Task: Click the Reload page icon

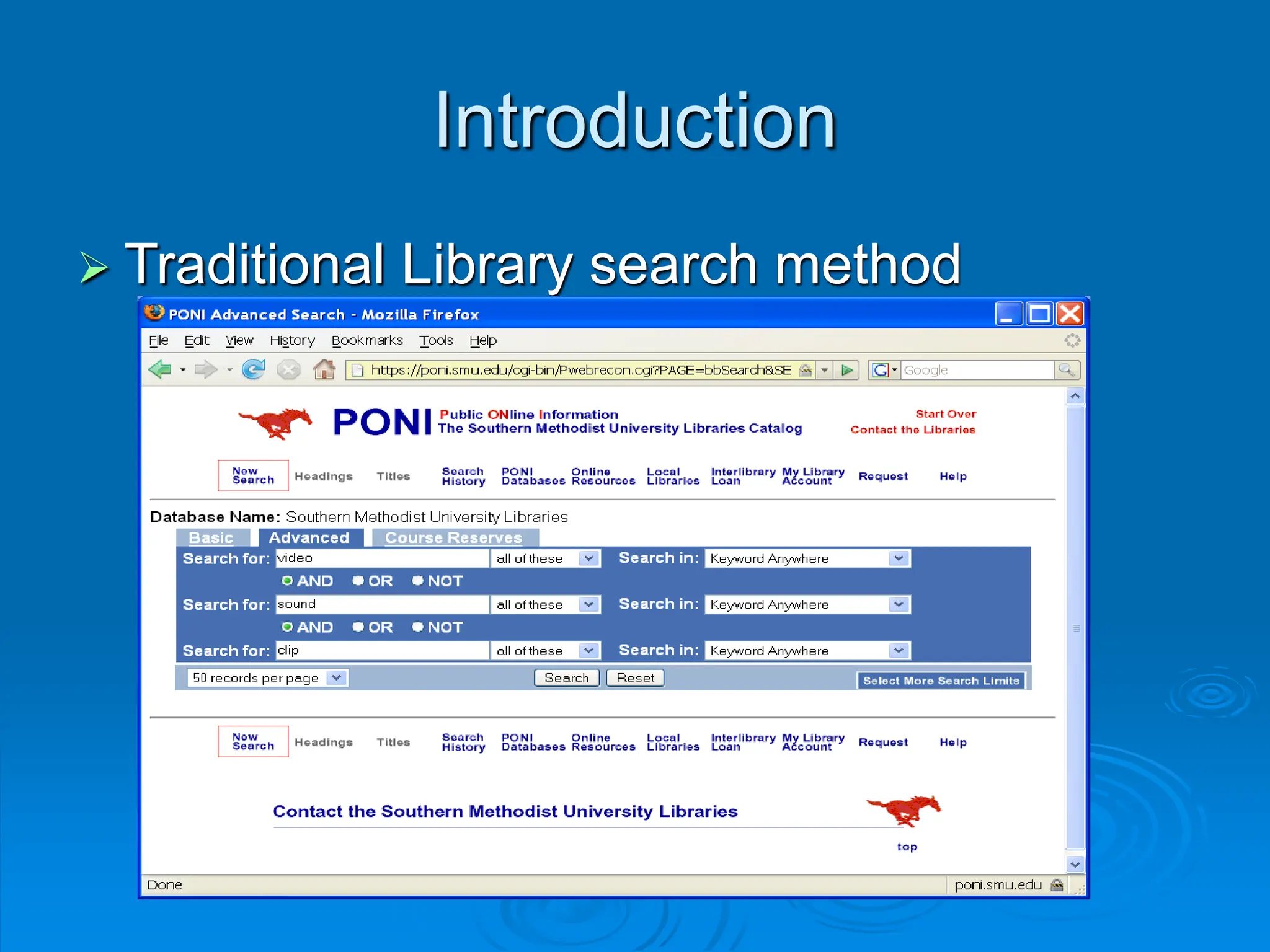Action: pos(253,370)
